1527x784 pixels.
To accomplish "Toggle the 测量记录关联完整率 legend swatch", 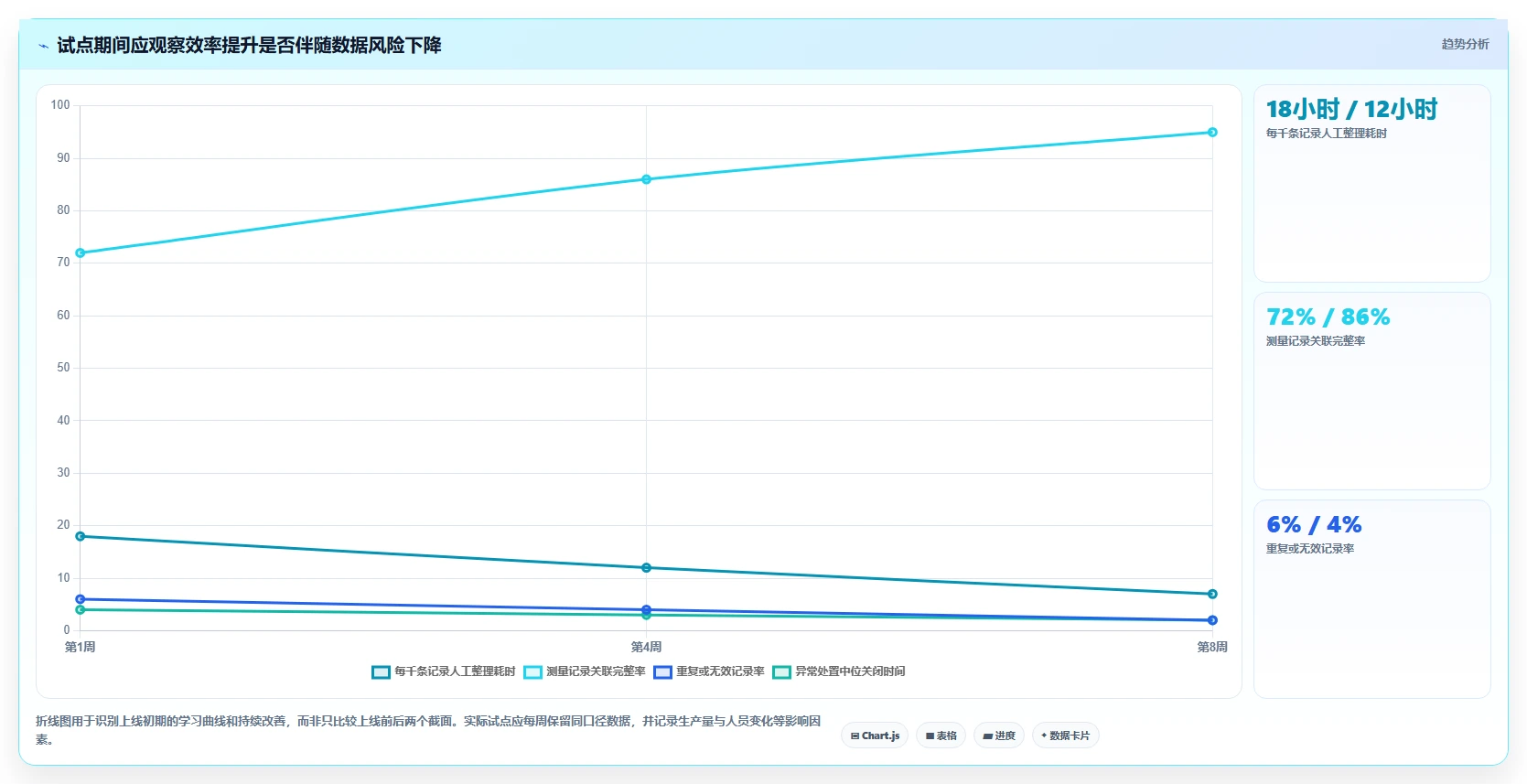I will (x=532, y=672).
